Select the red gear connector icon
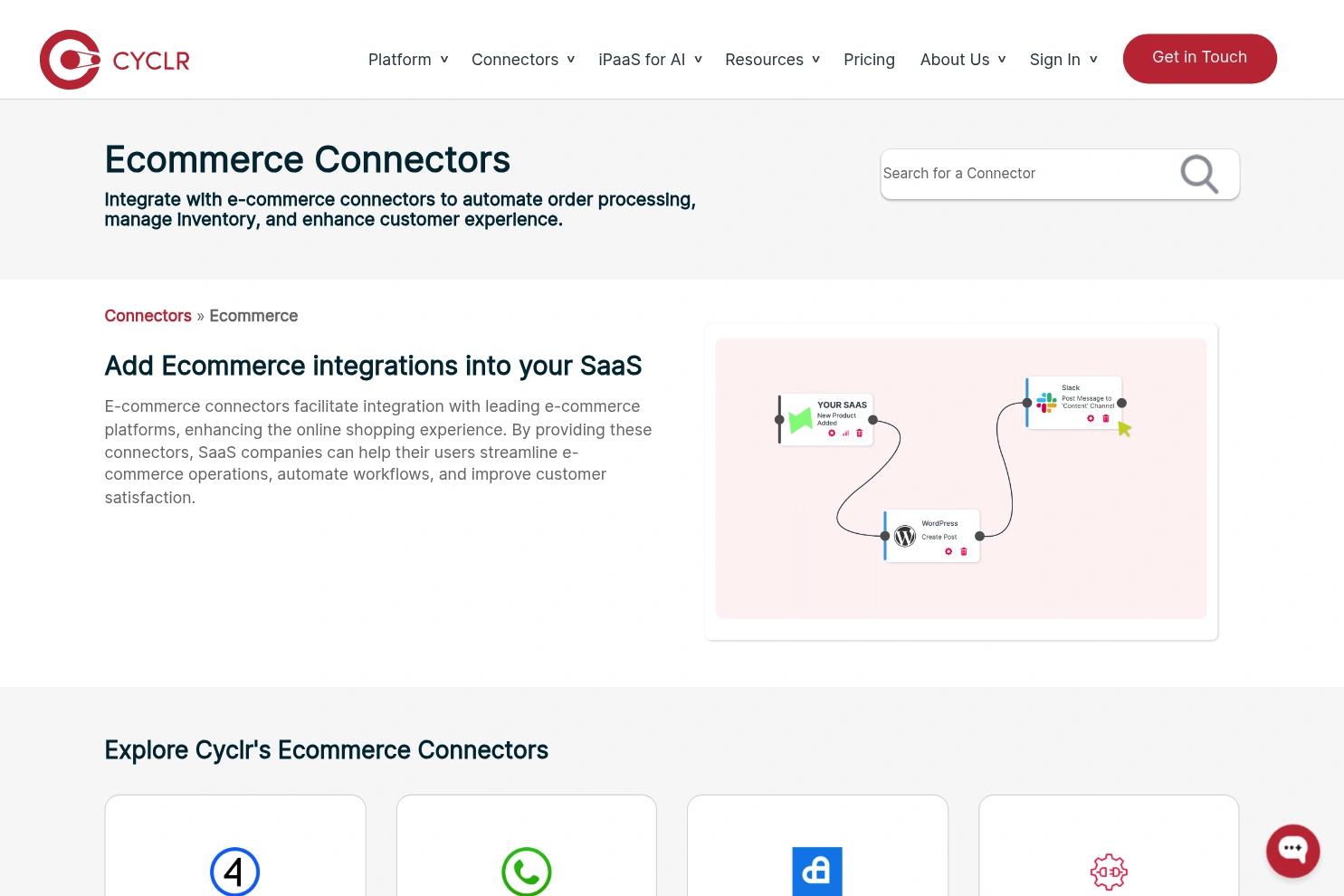The image size is (1344, 896). 1109,872
